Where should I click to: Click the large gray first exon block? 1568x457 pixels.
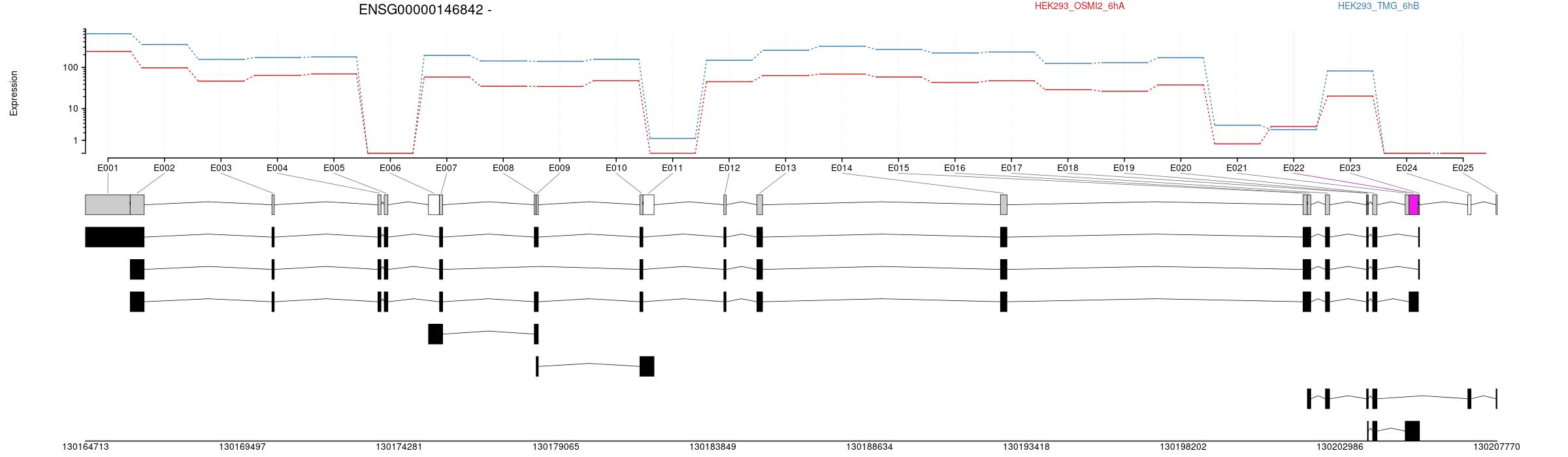tap(108, 204)
